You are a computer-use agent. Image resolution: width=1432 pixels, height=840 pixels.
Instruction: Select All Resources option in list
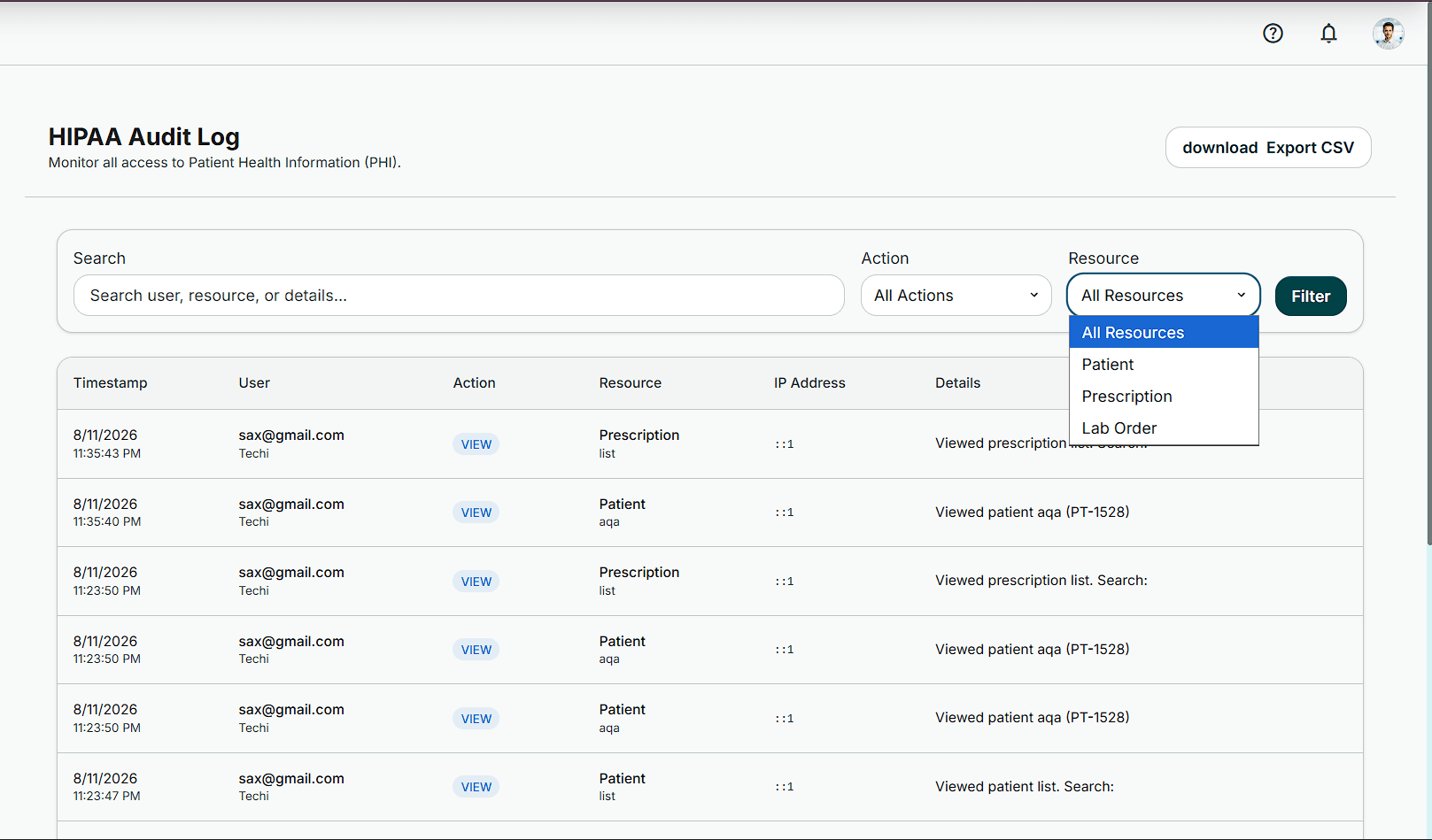[1164, 333]
